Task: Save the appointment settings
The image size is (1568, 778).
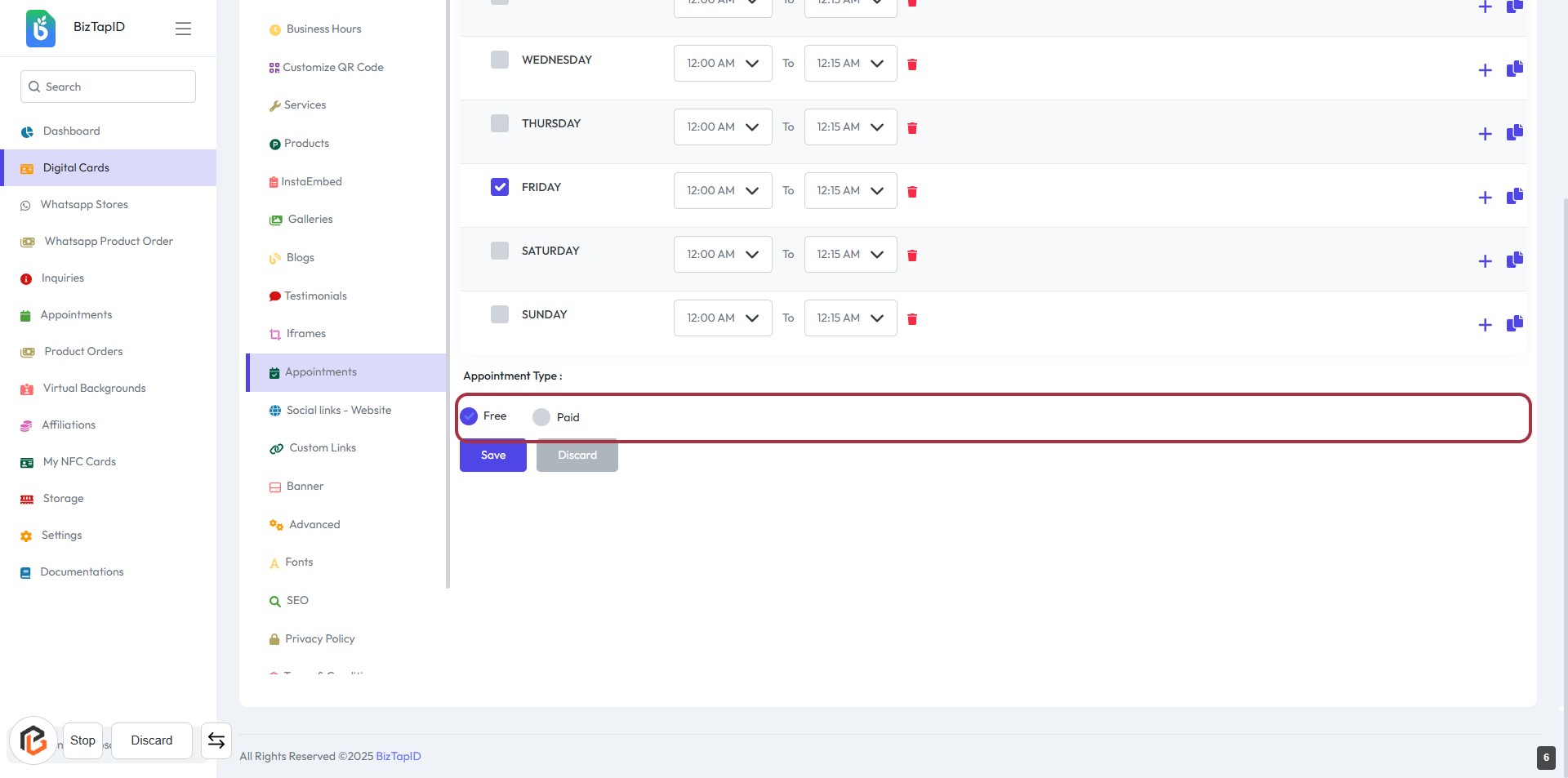Action: [x=492, y=456]
